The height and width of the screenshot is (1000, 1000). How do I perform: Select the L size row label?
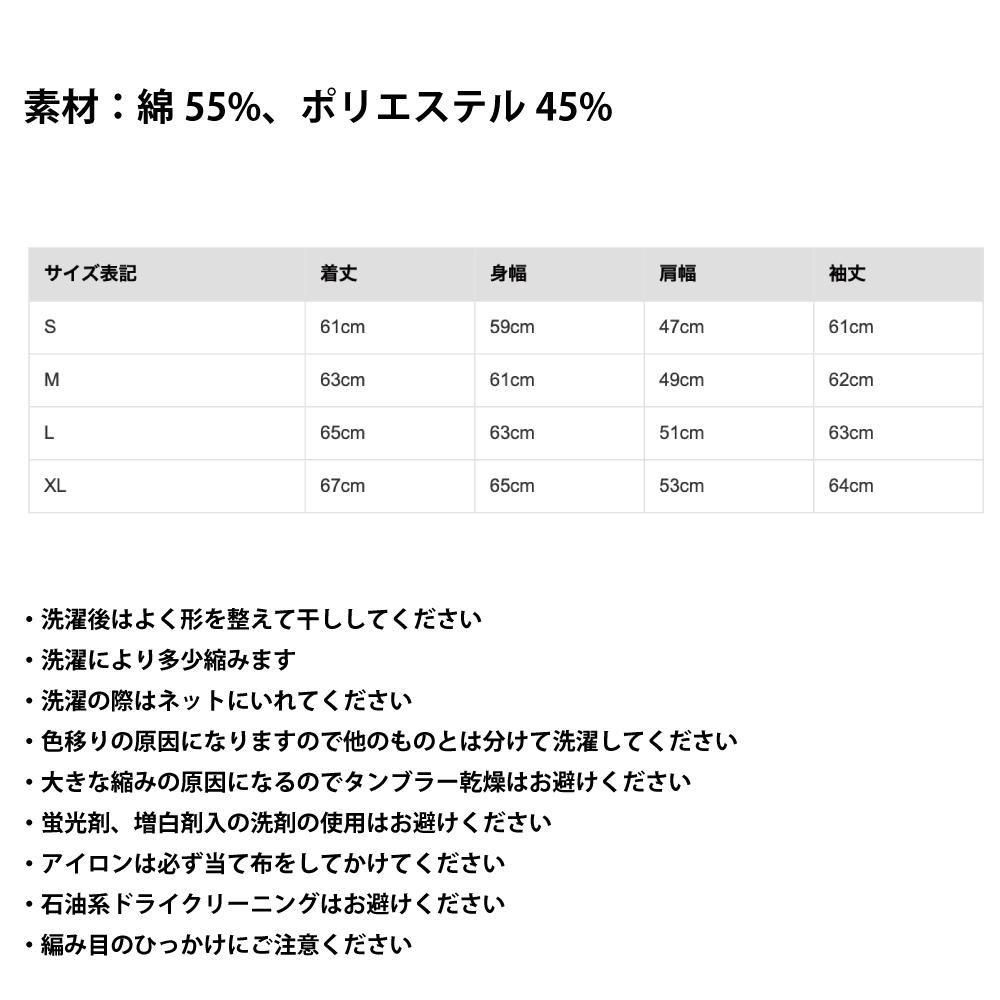(49, 433)
